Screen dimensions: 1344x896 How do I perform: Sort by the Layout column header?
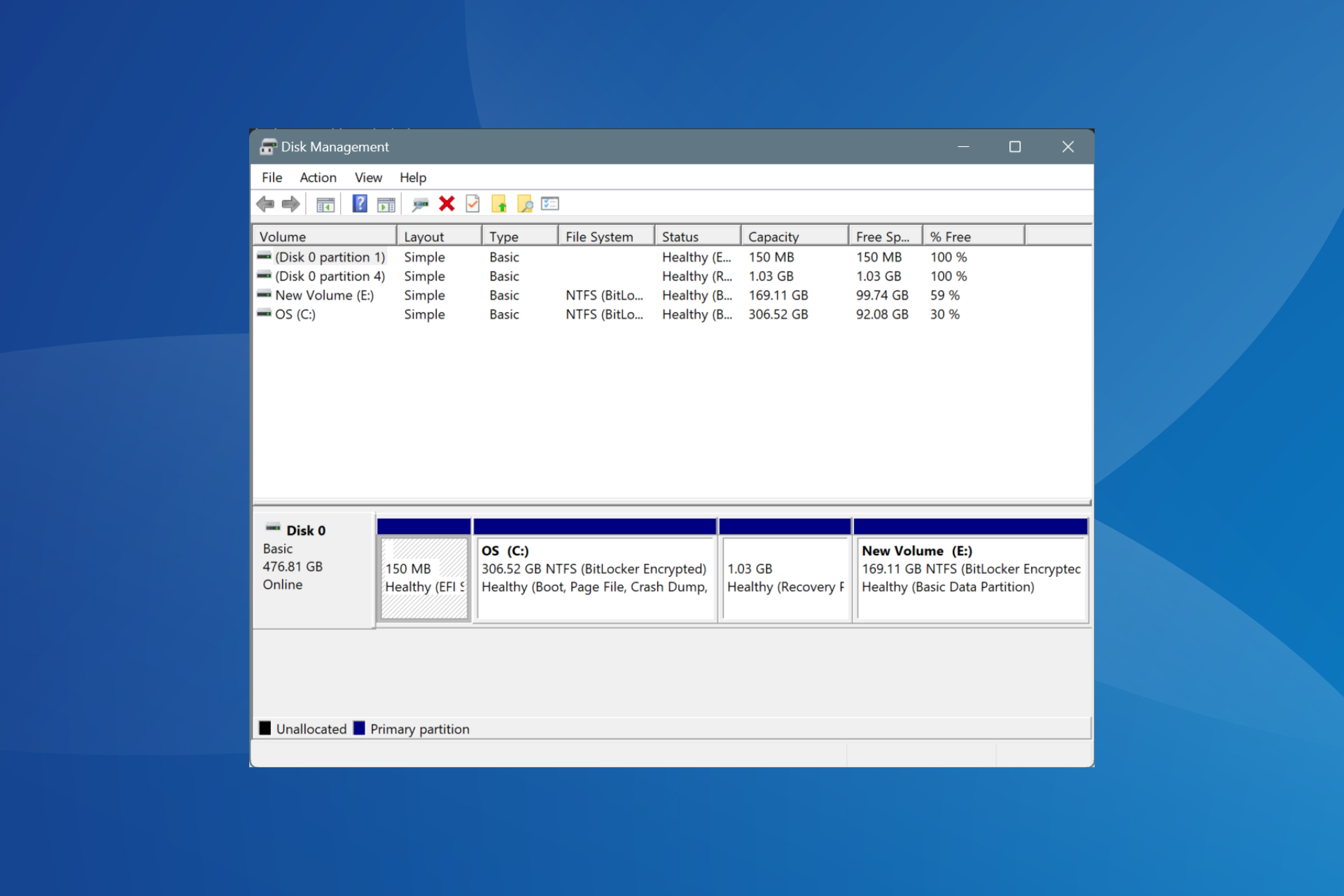point(439,237)
